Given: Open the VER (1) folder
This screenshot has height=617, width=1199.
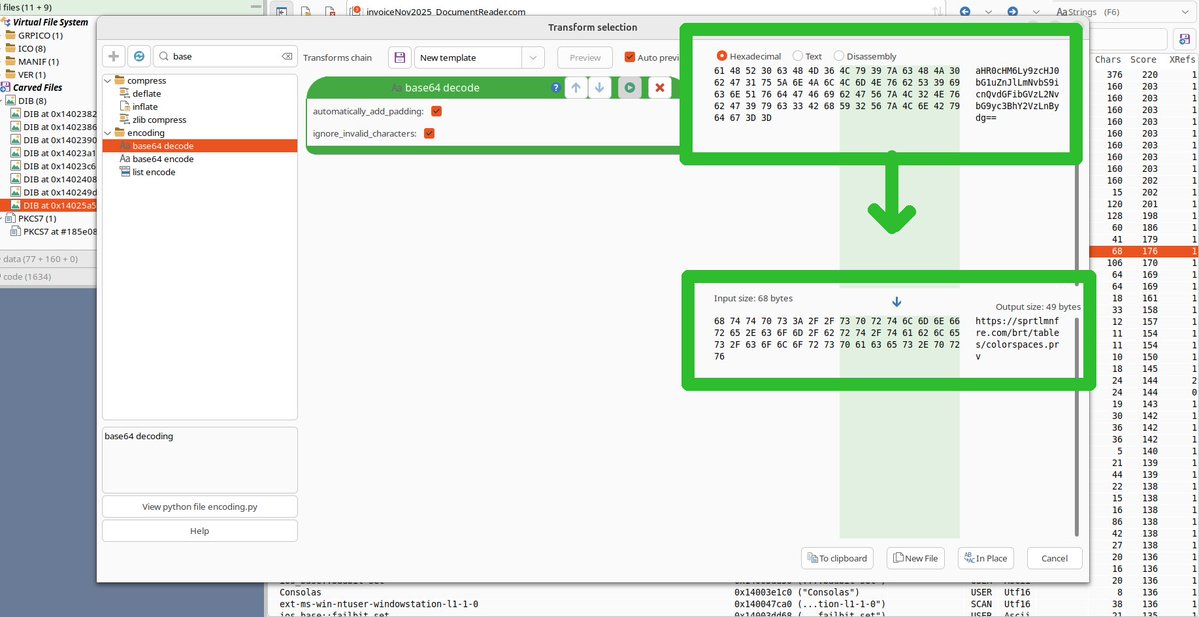Looking at the screenshot, I should tap(29, 74).
